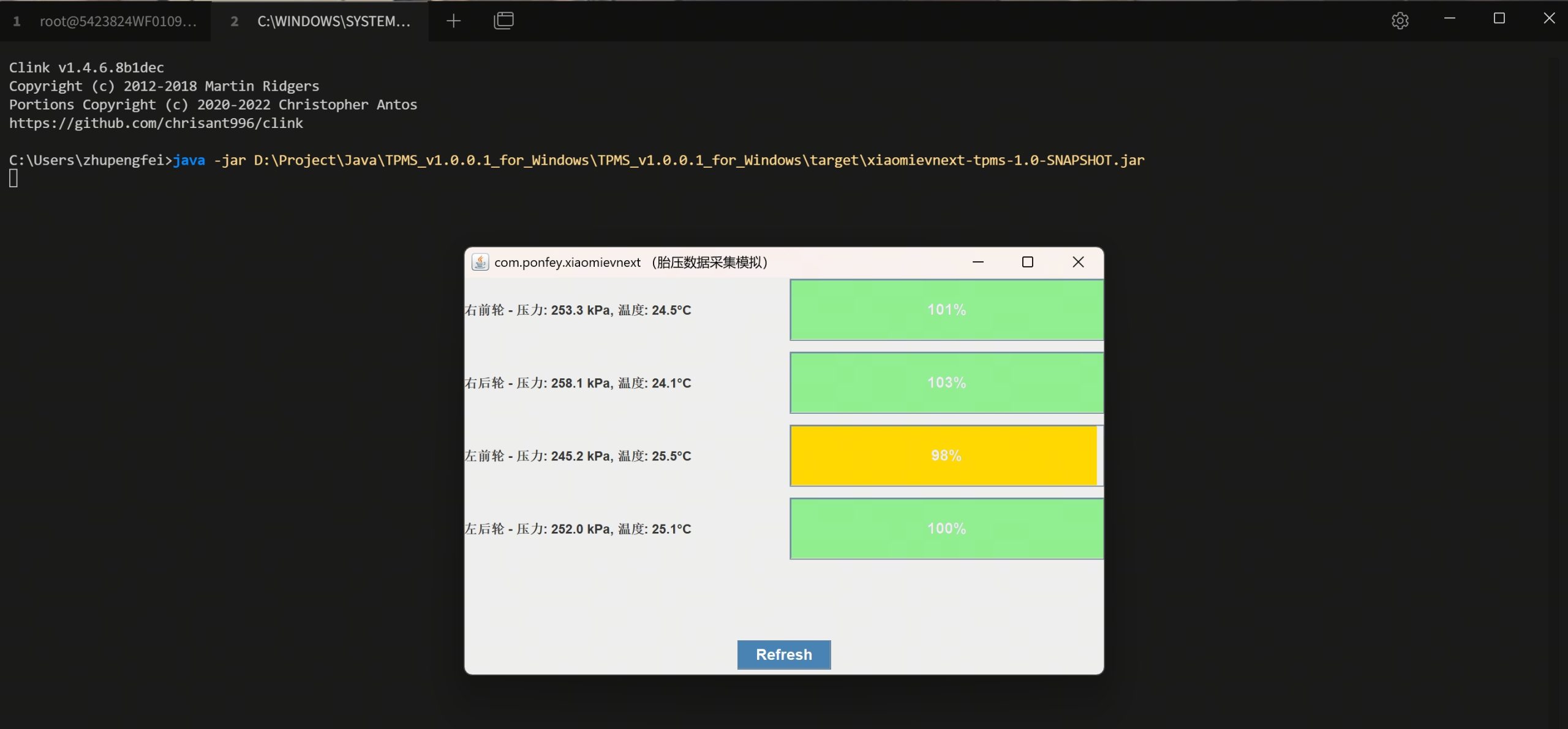Click the github.com/chrisant996/clink URL
1568x729 pixels.
pos(156,123)
